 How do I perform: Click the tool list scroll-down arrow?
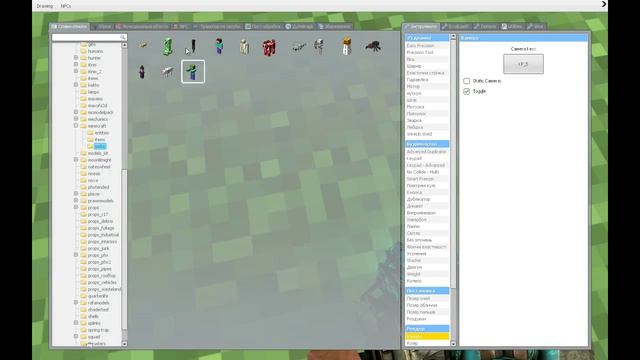pyautogui.click(x=453, y=344)
